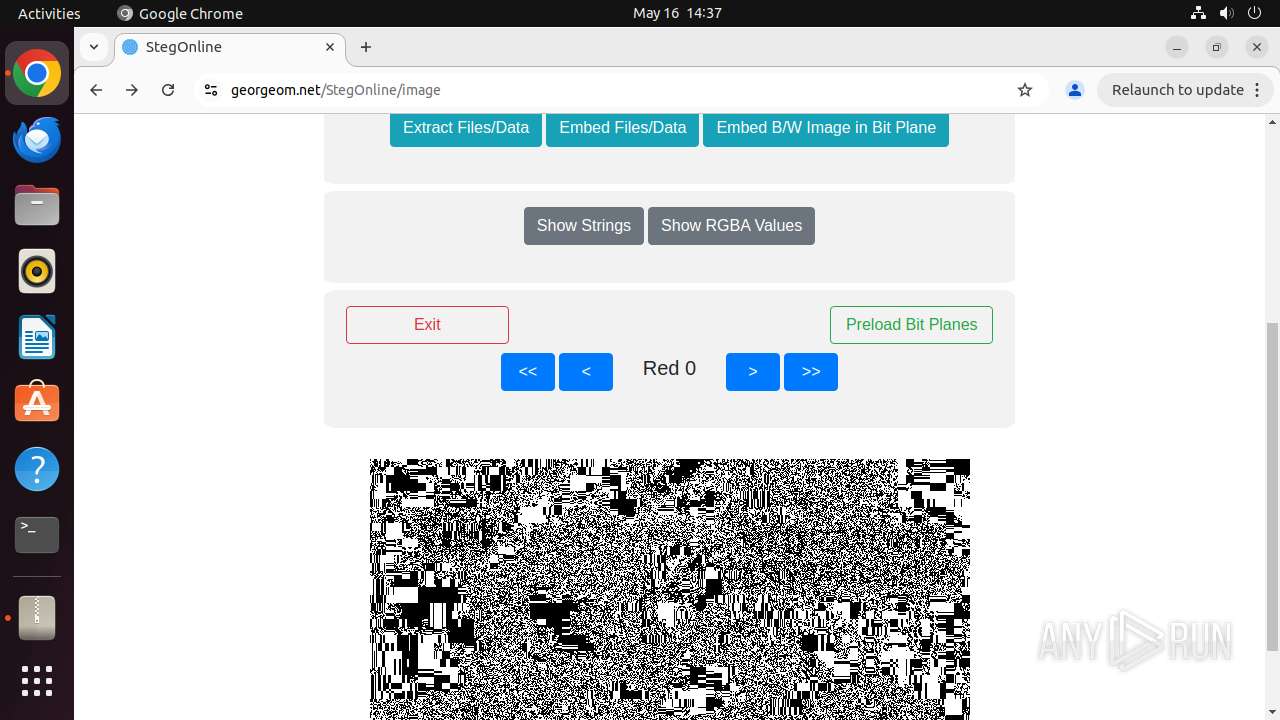The height and width of the screenshot is (720, 1280).
Task: Select the StegOnline tab
Action: click(230, 47)
